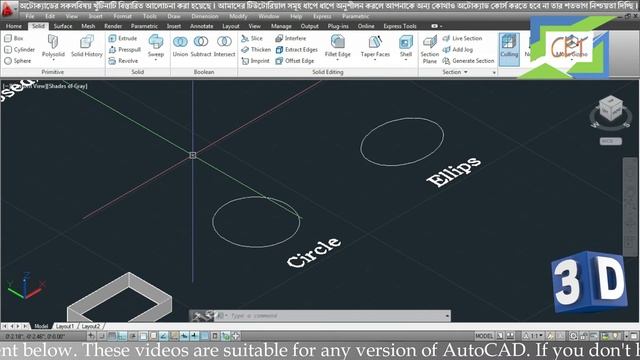Open the File menu
This screenshot has height=360, width=640.
pos(30,16)
